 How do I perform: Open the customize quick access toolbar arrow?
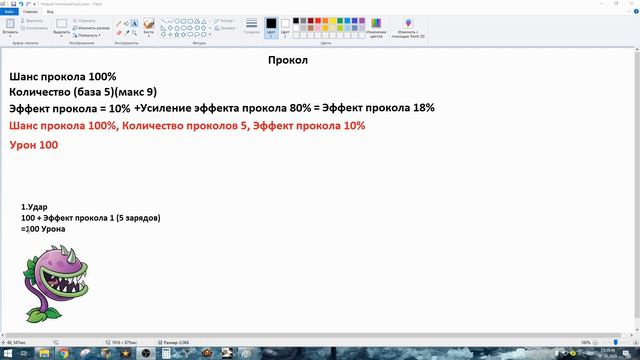pos(35,4)
